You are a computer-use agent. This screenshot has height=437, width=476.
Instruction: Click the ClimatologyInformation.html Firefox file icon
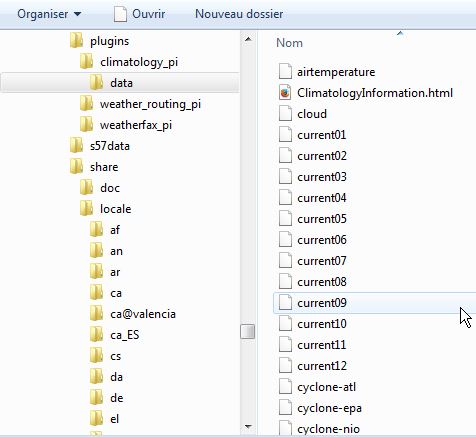285,93
